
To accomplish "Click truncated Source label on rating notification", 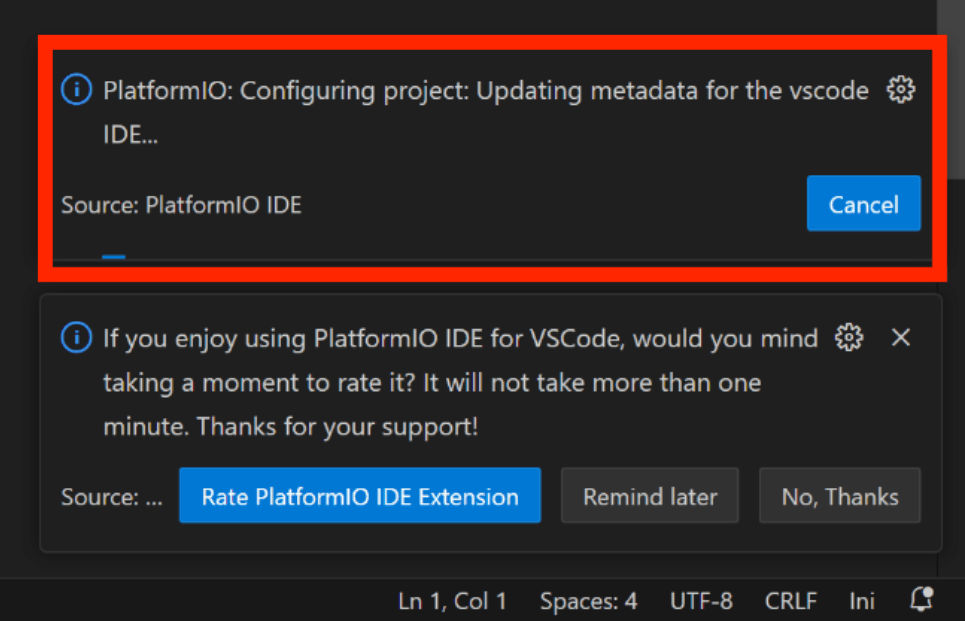I will click(111, 497).
